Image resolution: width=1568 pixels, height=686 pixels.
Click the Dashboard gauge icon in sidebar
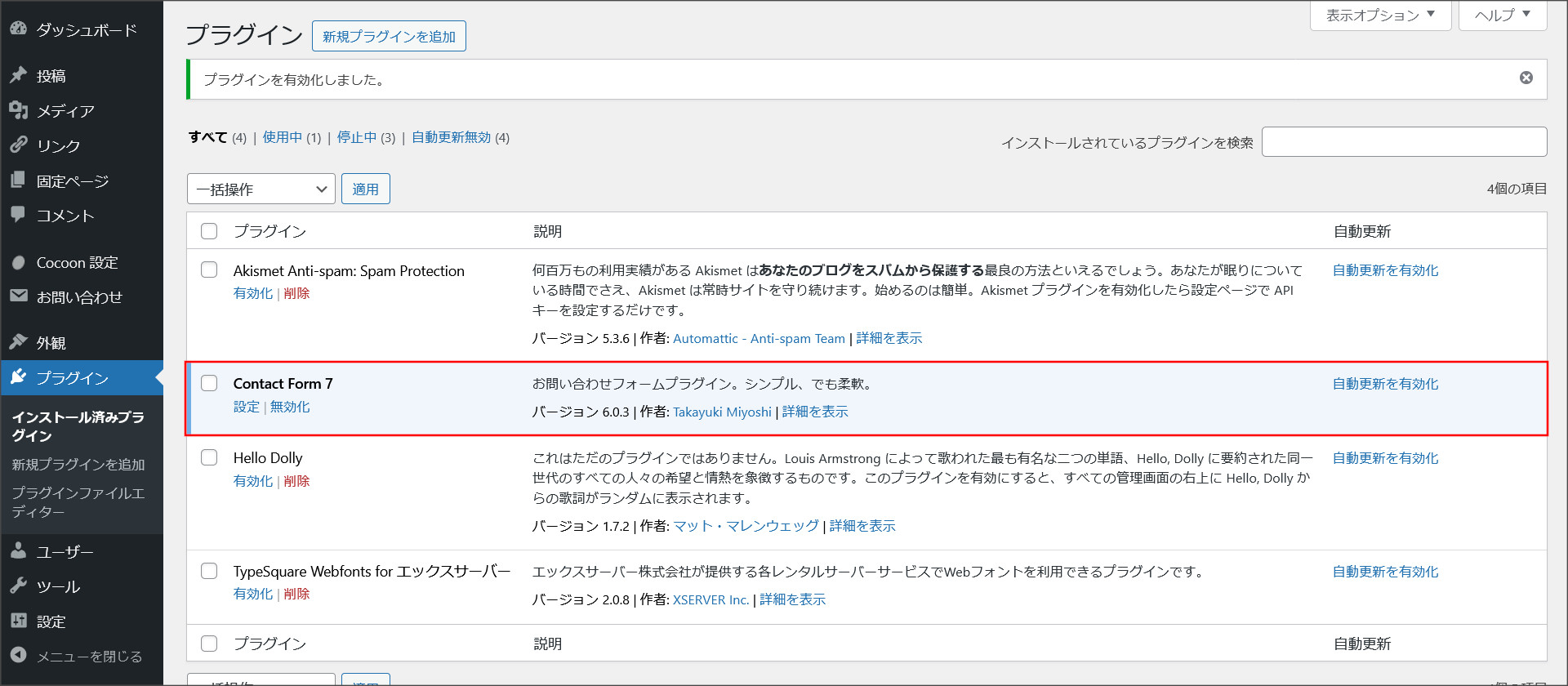pos(18,29)
